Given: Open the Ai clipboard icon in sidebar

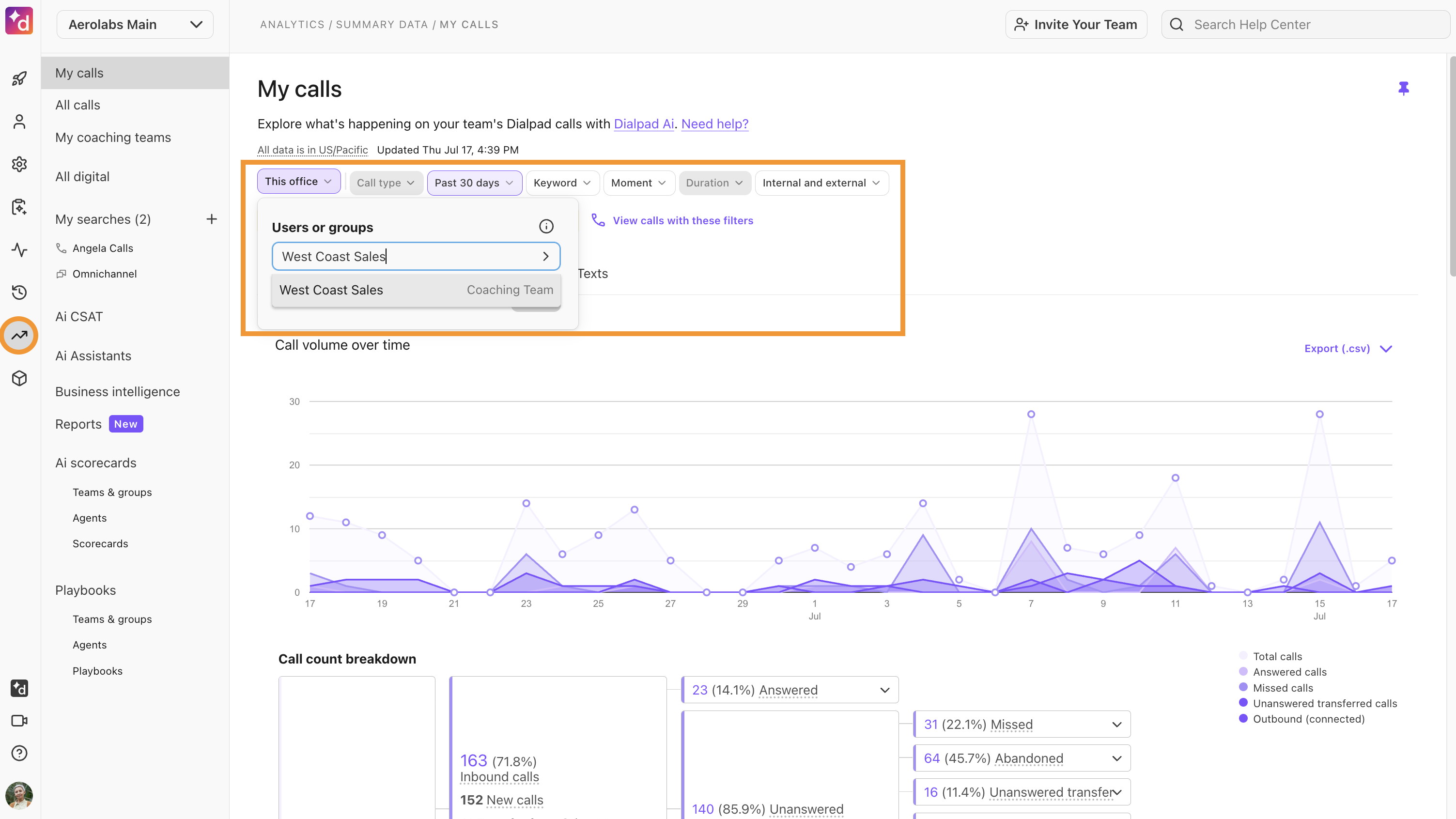Looking at the screenshot, I should pos(19,207).
